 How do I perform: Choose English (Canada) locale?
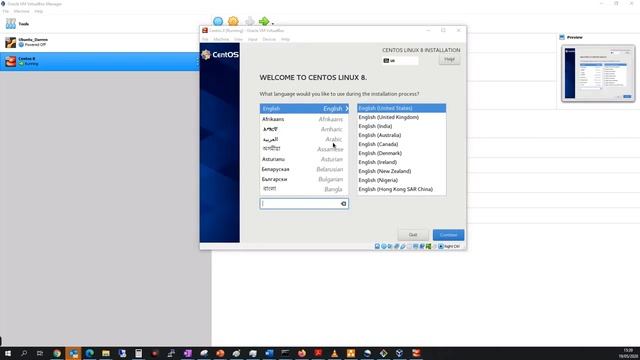(402, 144)
